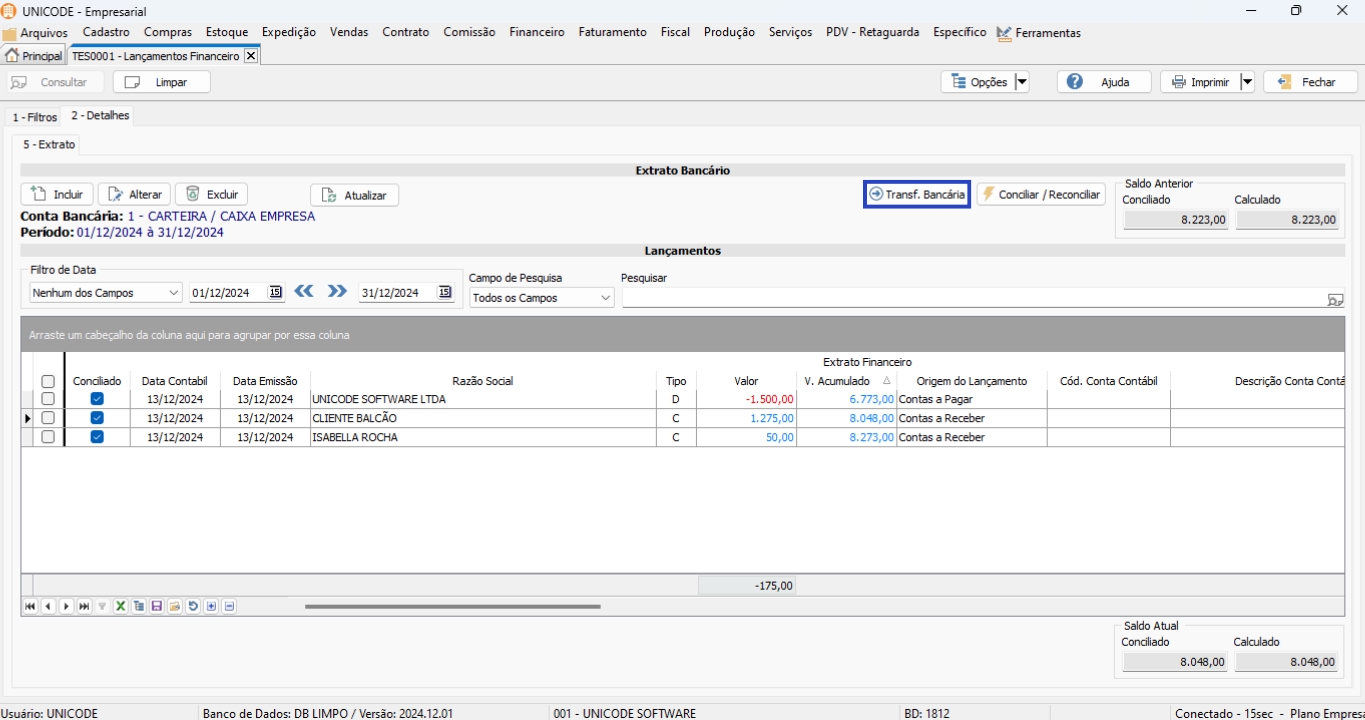The image size is (1365, 720).
Task: Click the grid horizontal scrollbar
Action: coord(452,606)
